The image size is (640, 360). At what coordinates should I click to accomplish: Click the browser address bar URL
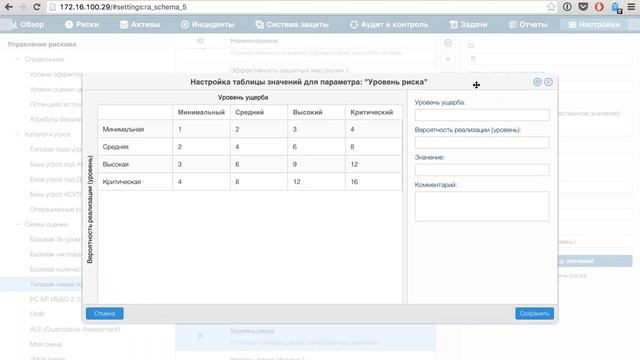[123, 7]
